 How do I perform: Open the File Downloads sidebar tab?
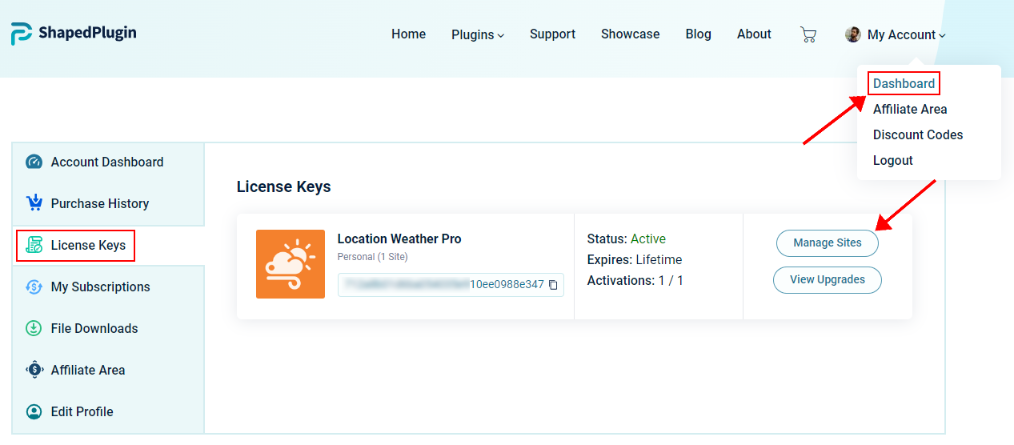click(108, 328)
